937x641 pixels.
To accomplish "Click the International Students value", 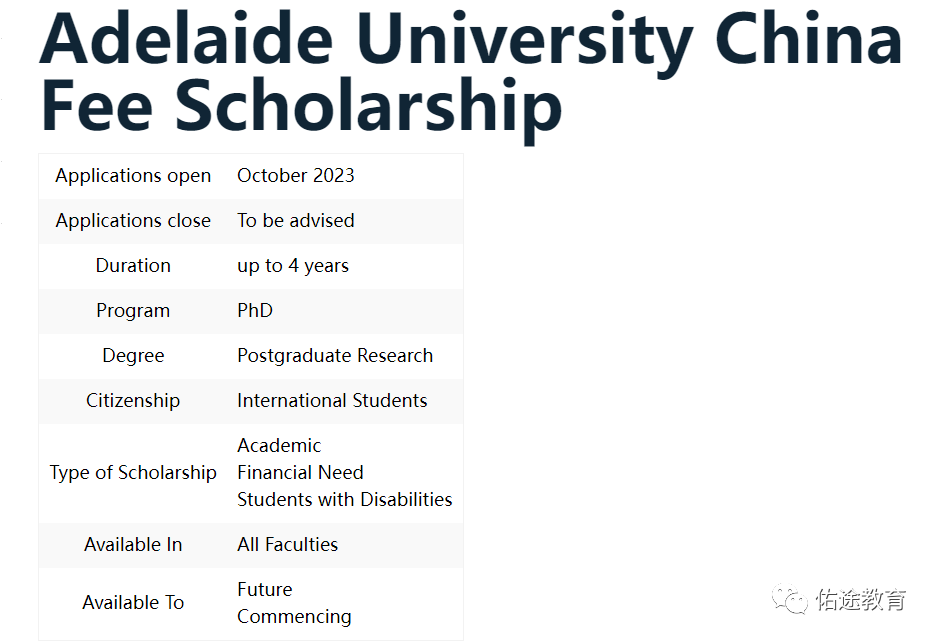I will (332, 400).
